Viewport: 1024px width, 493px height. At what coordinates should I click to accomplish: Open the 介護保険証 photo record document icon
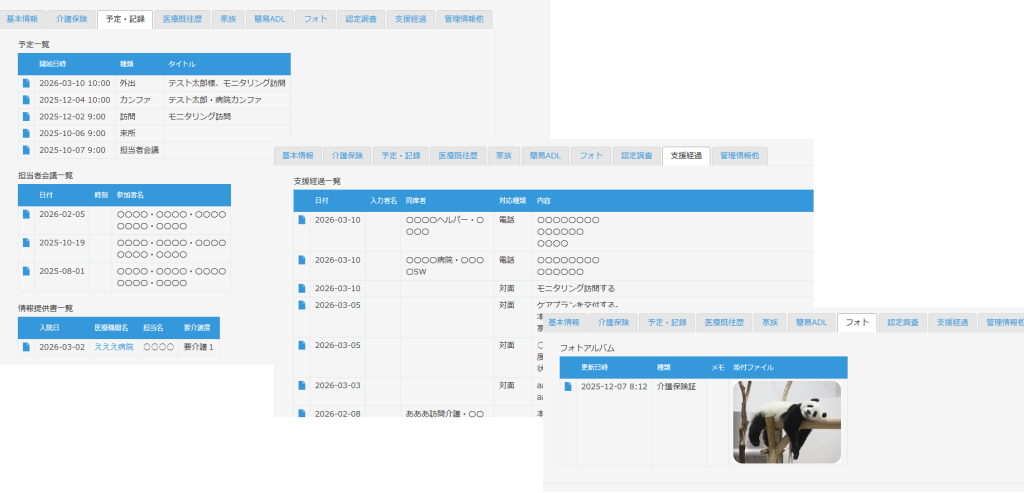tap(568, 387)
